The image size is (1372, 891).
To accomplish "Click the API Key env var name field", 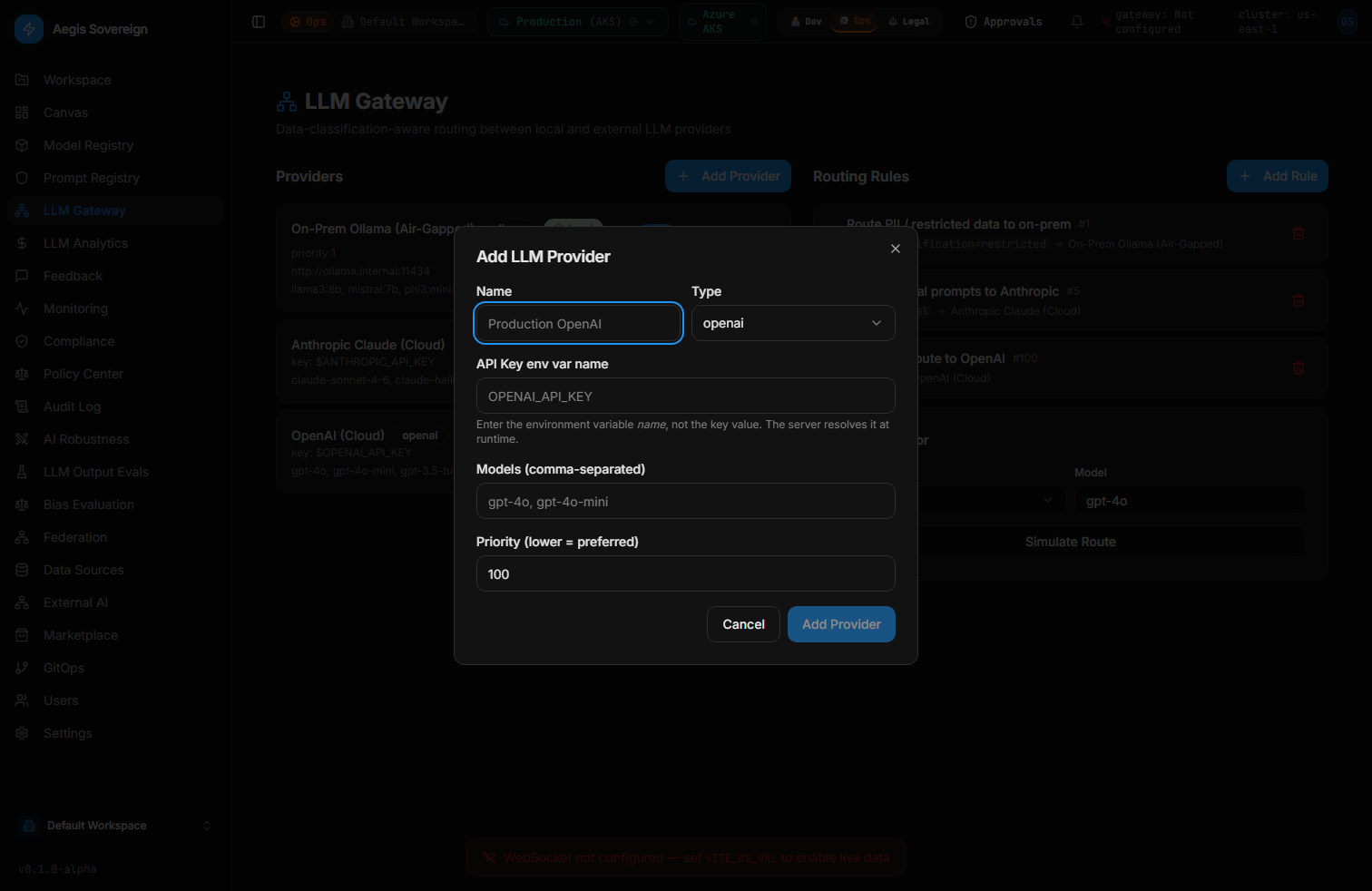I will point(686,396).
